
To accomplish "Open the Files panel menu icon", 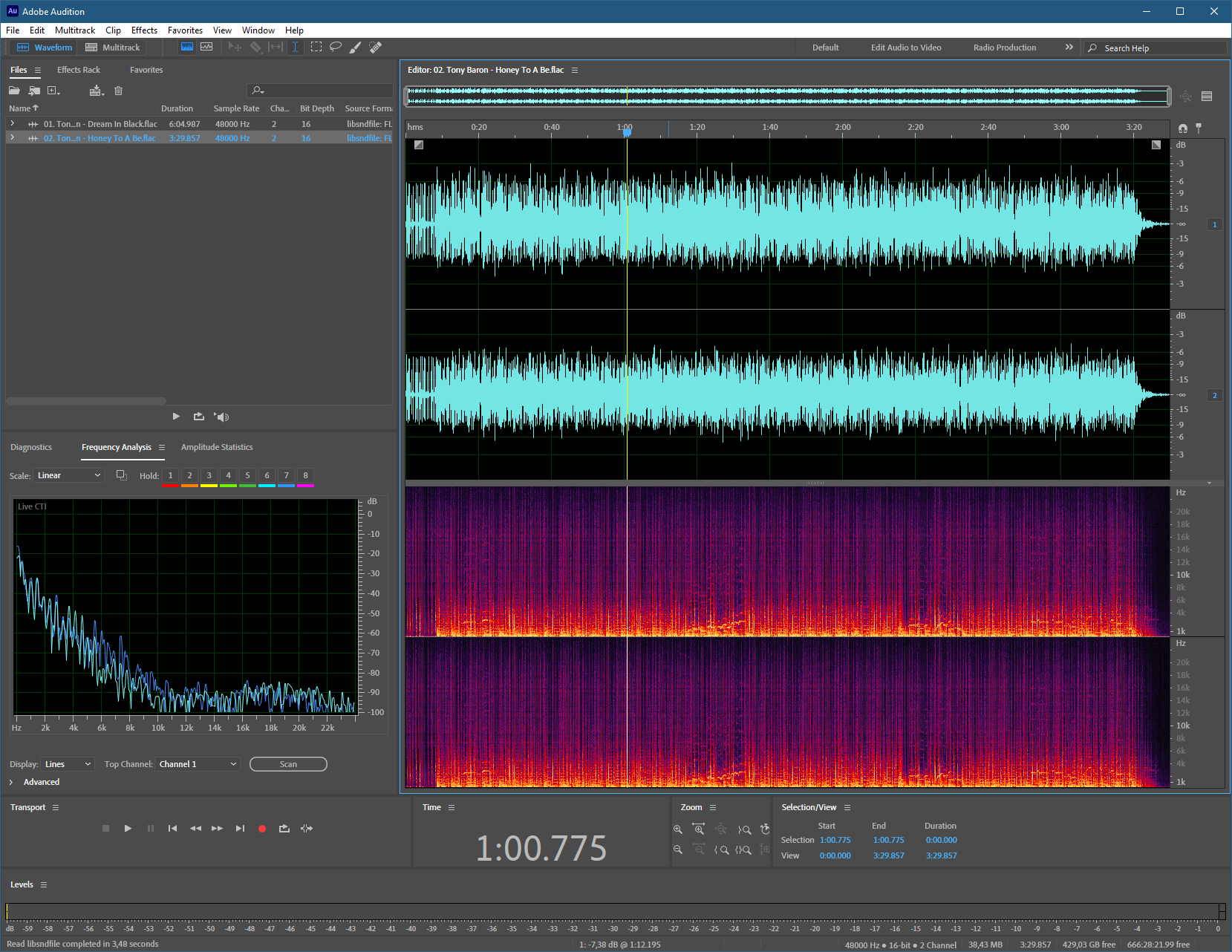I will click(x=38, y=70).
